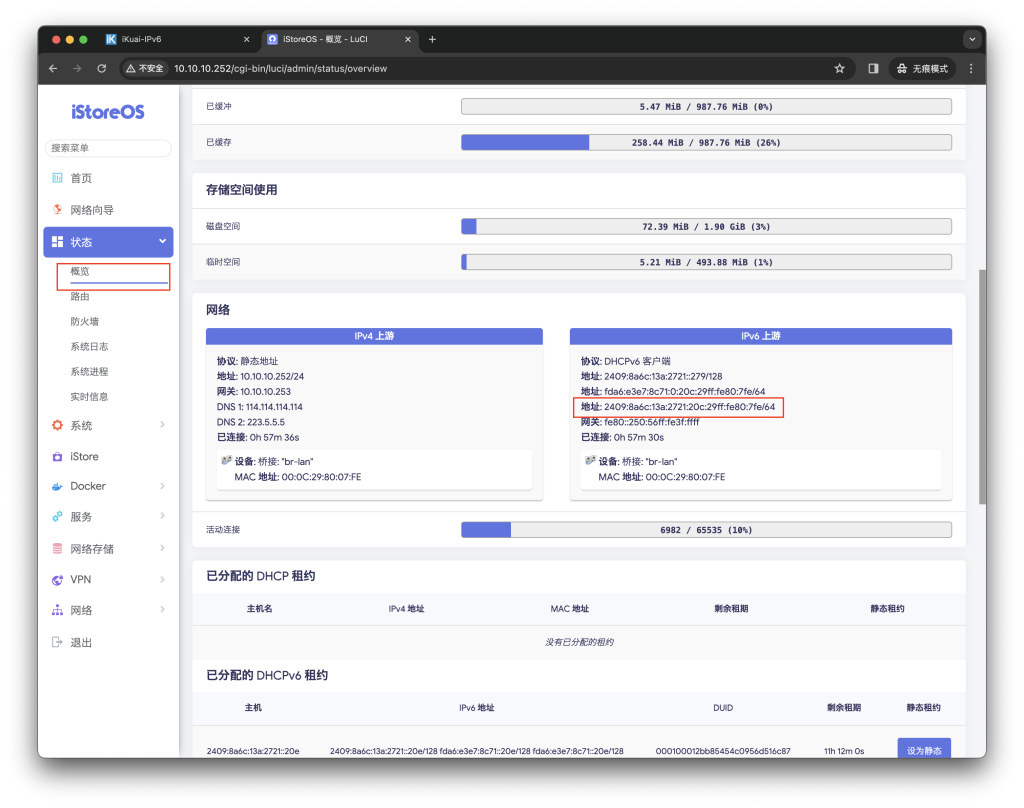Click the 不安全 security warning indicator

(x=144, y=69)
